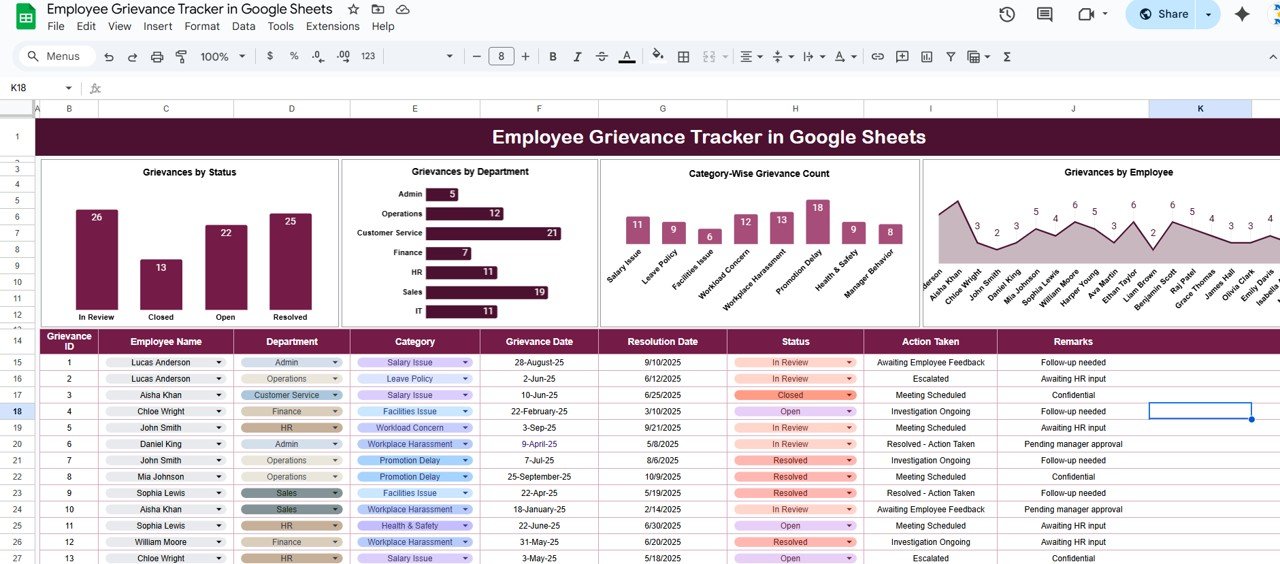Open Department dropdown showing Customer Service
Image resolution: width=1280 pixels, height=564 pixels.
[336, 395]
